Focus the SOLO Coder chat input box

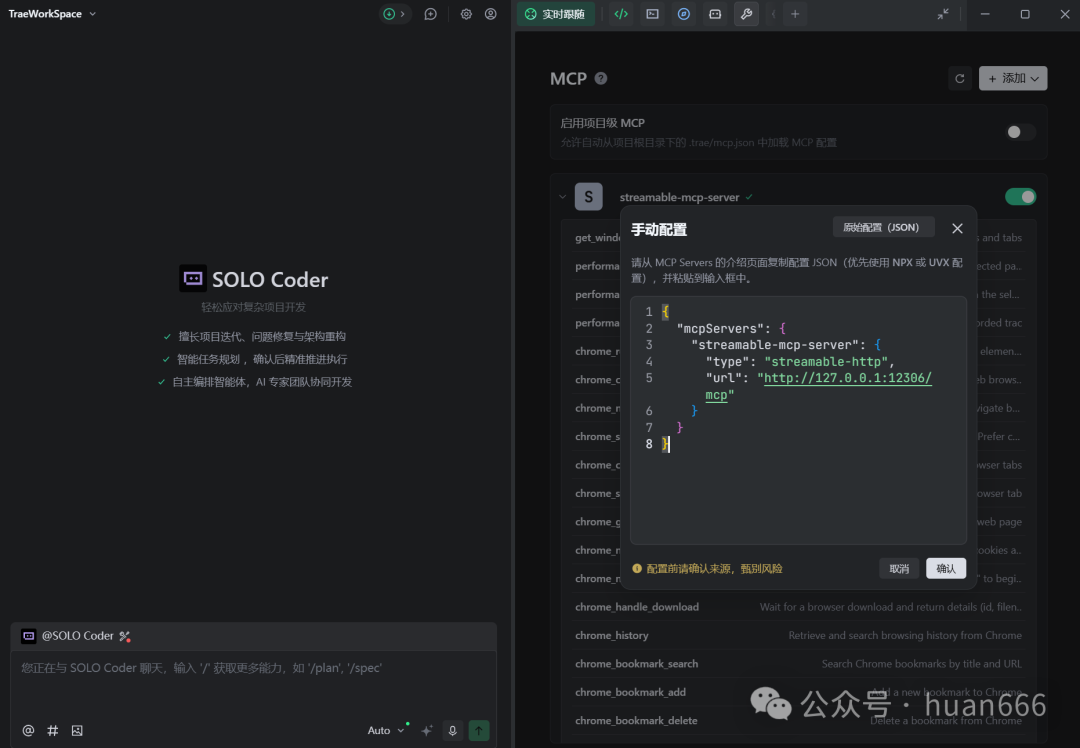(253, 682)
